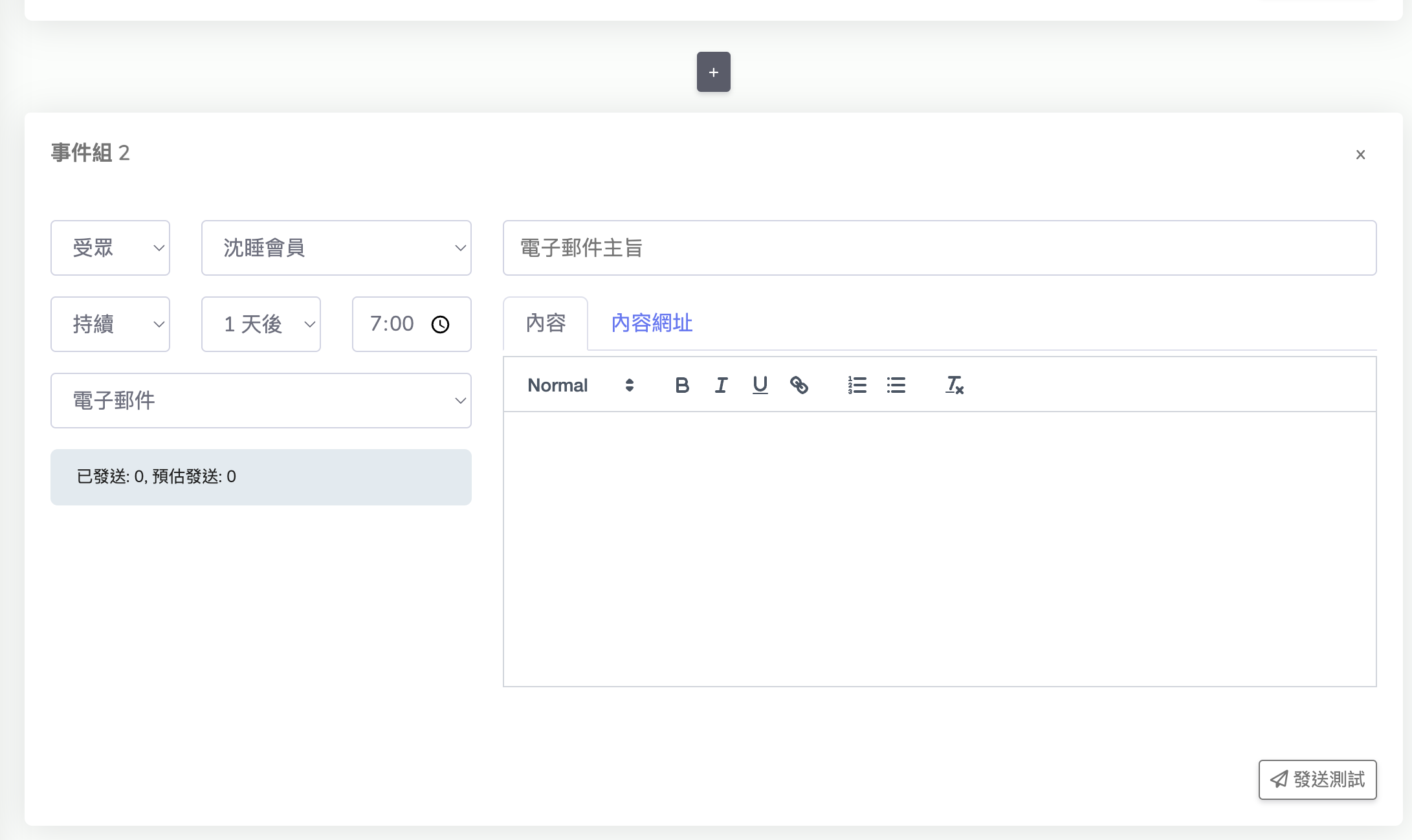This screenshot has width=1412, height=840.
Task: Change the 1 天後 delay dropdown
Action: click(261, 324)
